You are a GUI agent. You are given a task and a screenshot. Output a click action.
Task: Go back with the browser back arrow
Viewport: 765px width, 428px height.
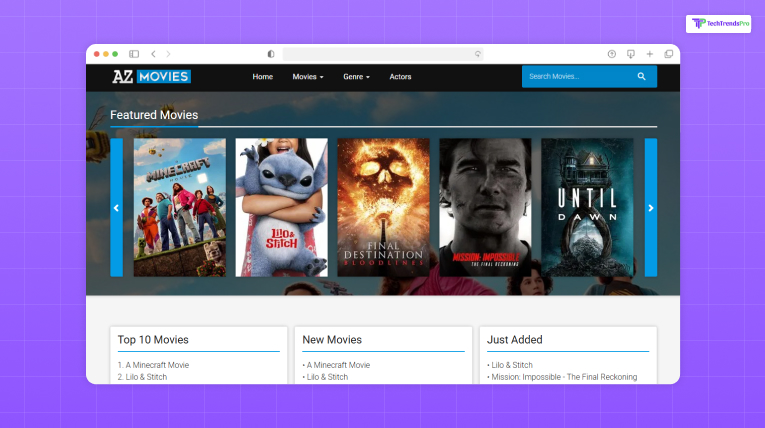coord(153,54)
